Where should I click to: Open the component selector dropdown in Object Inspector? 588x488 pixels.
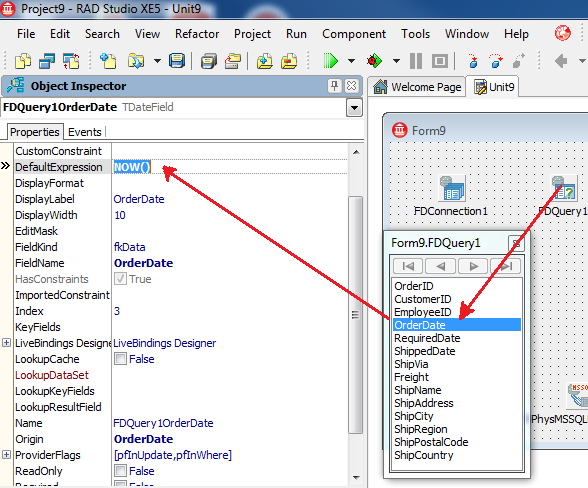pyautogui.click(x=354, y=108)
